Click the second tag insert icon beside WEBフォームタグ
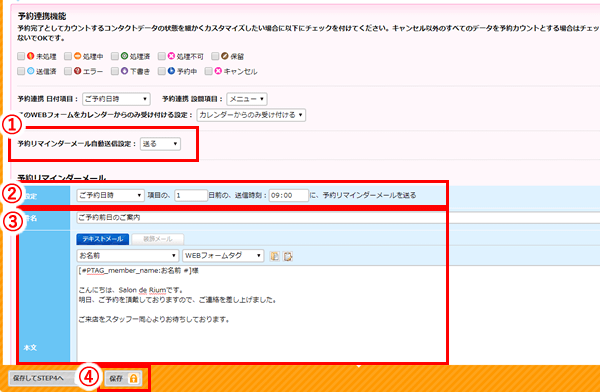The width and height of the screenshot is (600, 392). click(288, 256)
